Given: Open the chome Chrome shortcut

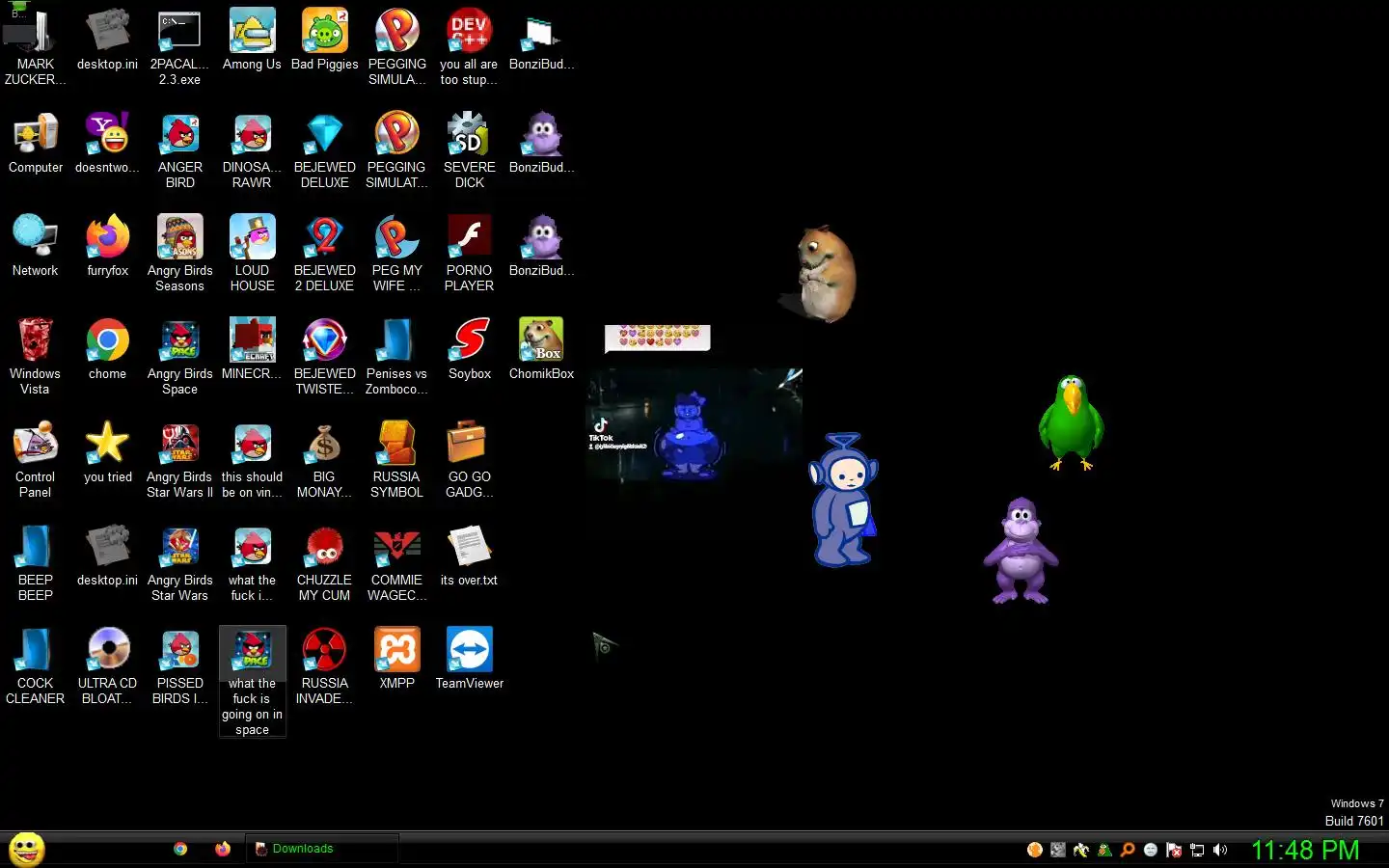Looking at the screenshot, I should coord(107,350).
